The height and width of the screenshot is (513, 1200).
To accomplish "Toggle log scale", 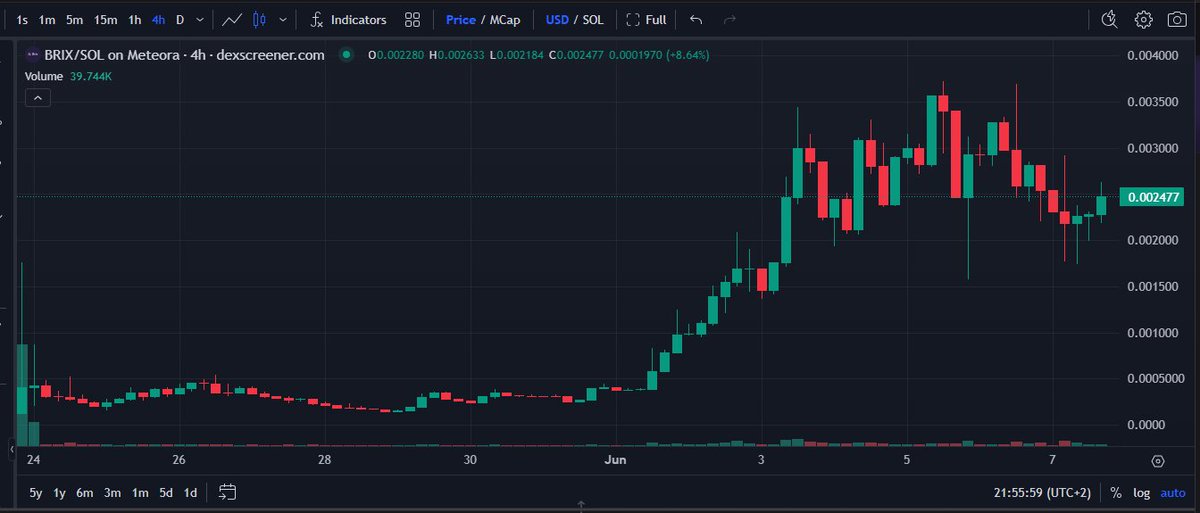I will (1143, 492).
